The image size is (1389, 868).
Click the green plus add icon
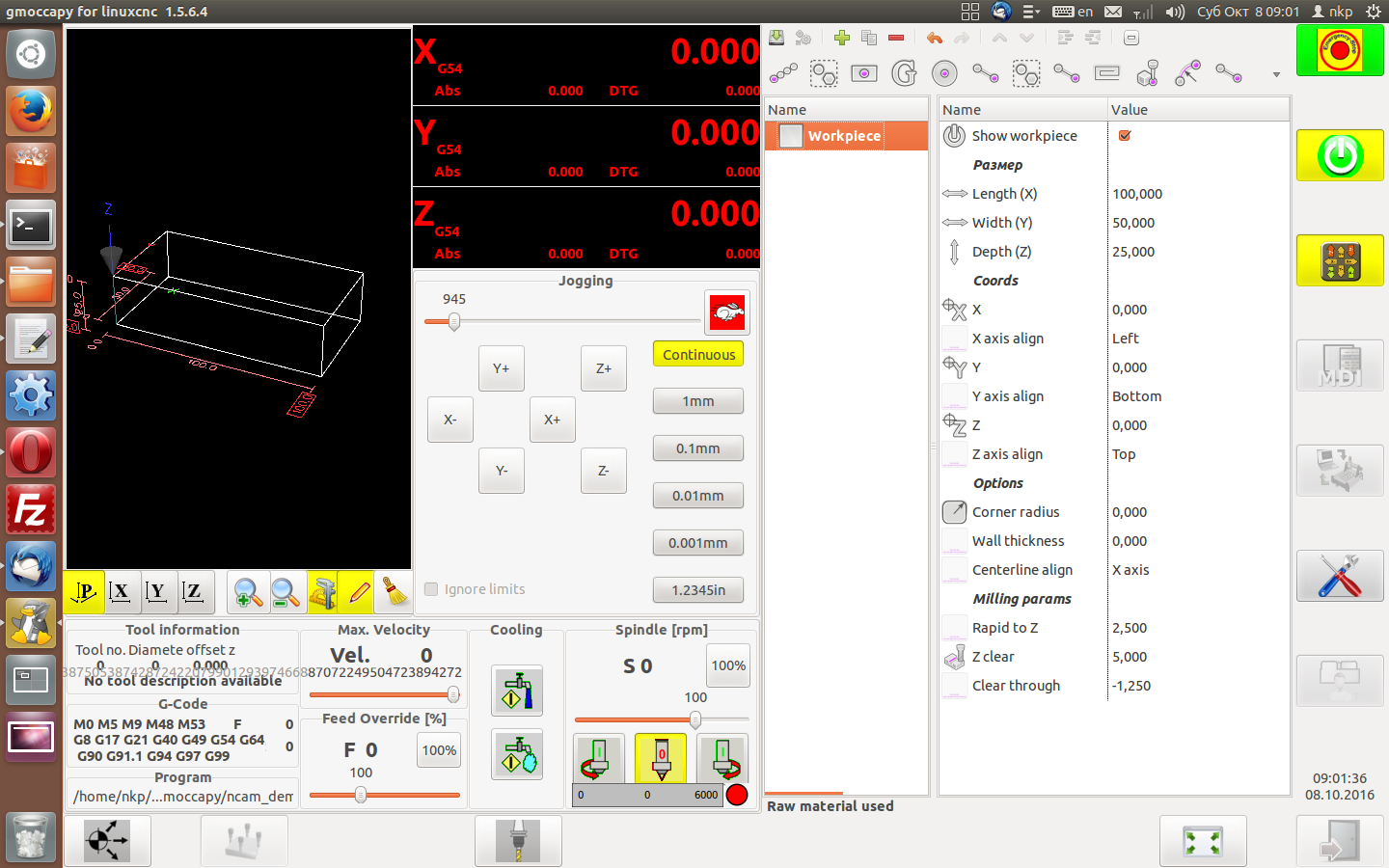click(x=841, y=38)
